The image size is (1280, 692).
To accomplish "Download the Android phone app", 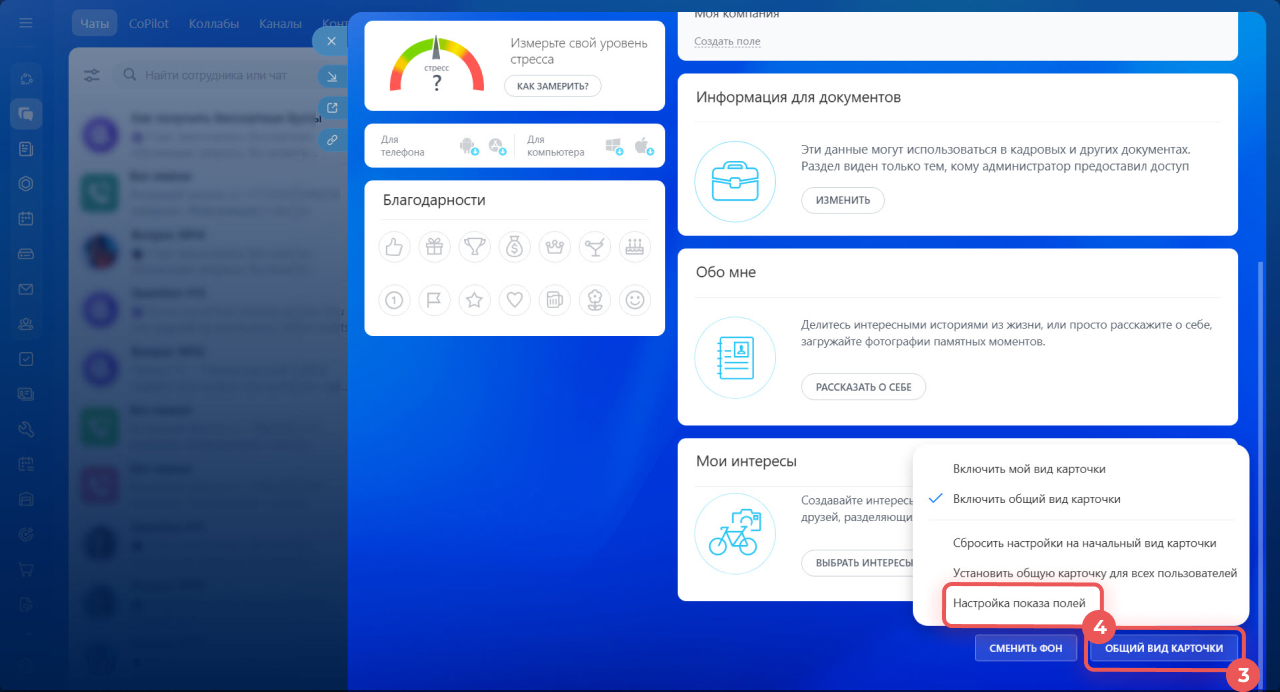I will point(468,146).
